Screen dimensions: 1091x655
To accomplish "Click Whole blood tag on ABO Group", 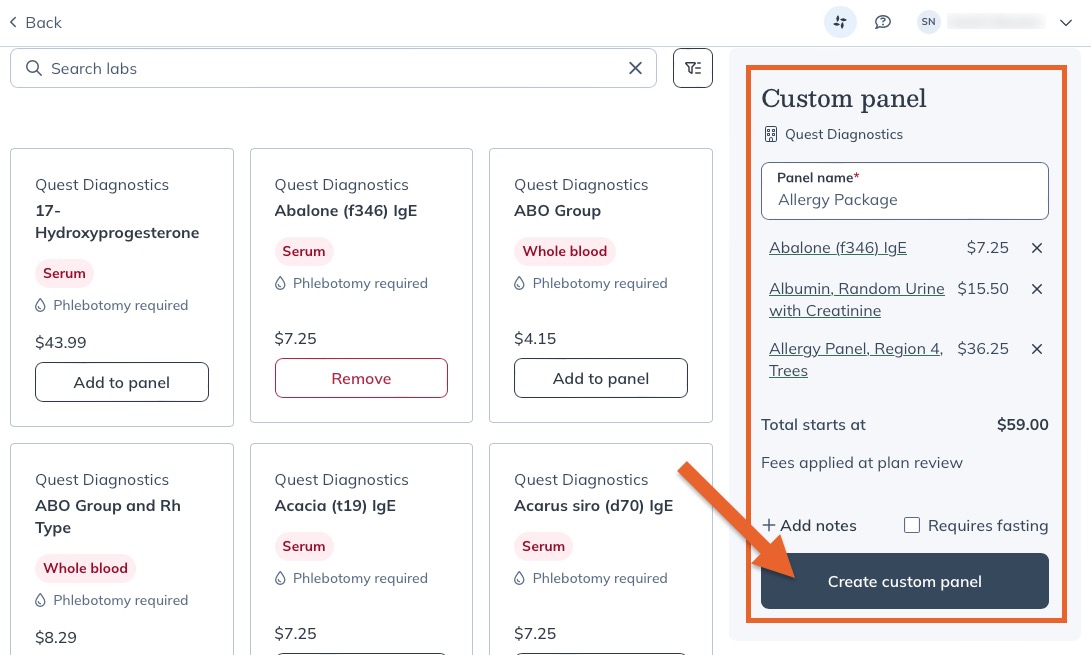I will click(x=564, y=251).
